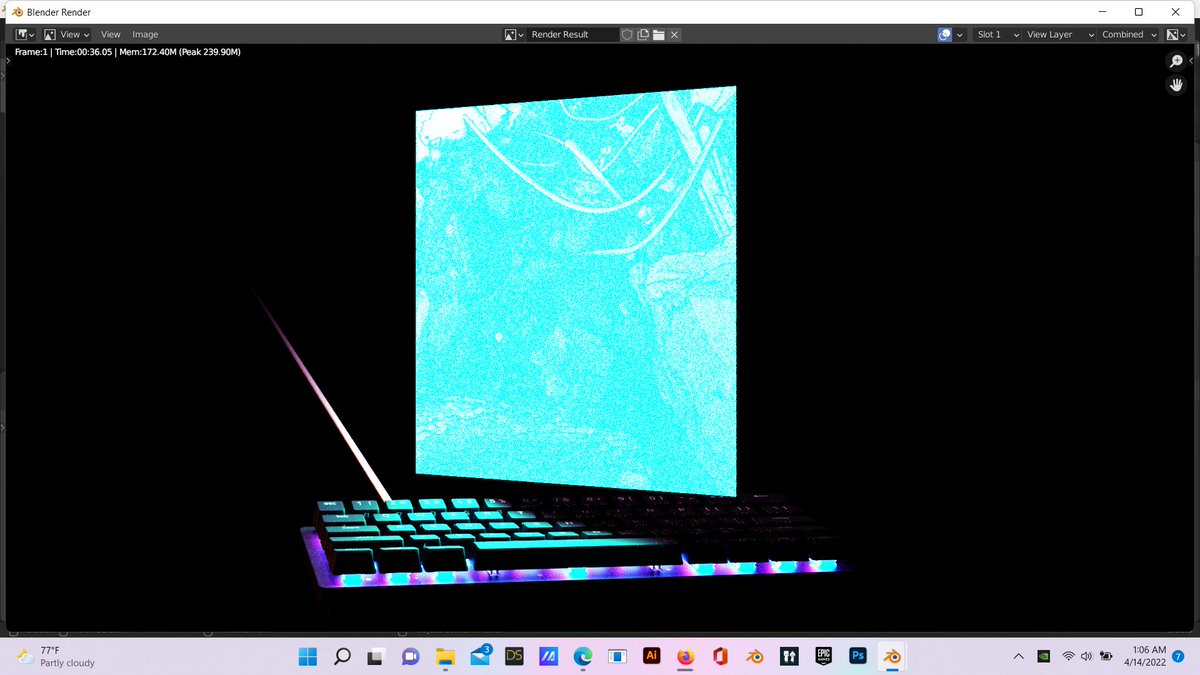Open the black two-figure app icon in the taskbar
This screenshot has height=675, width=1200.
pos(789,656)
